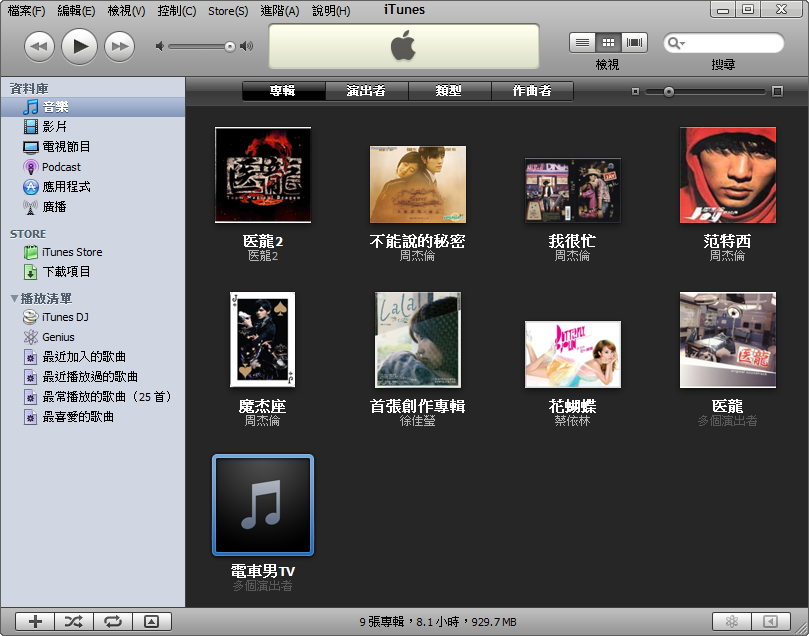This screenshot has height=636, width=809.
Task: Click the 蔡依林 artist name
Action: (x=572, y=421)
